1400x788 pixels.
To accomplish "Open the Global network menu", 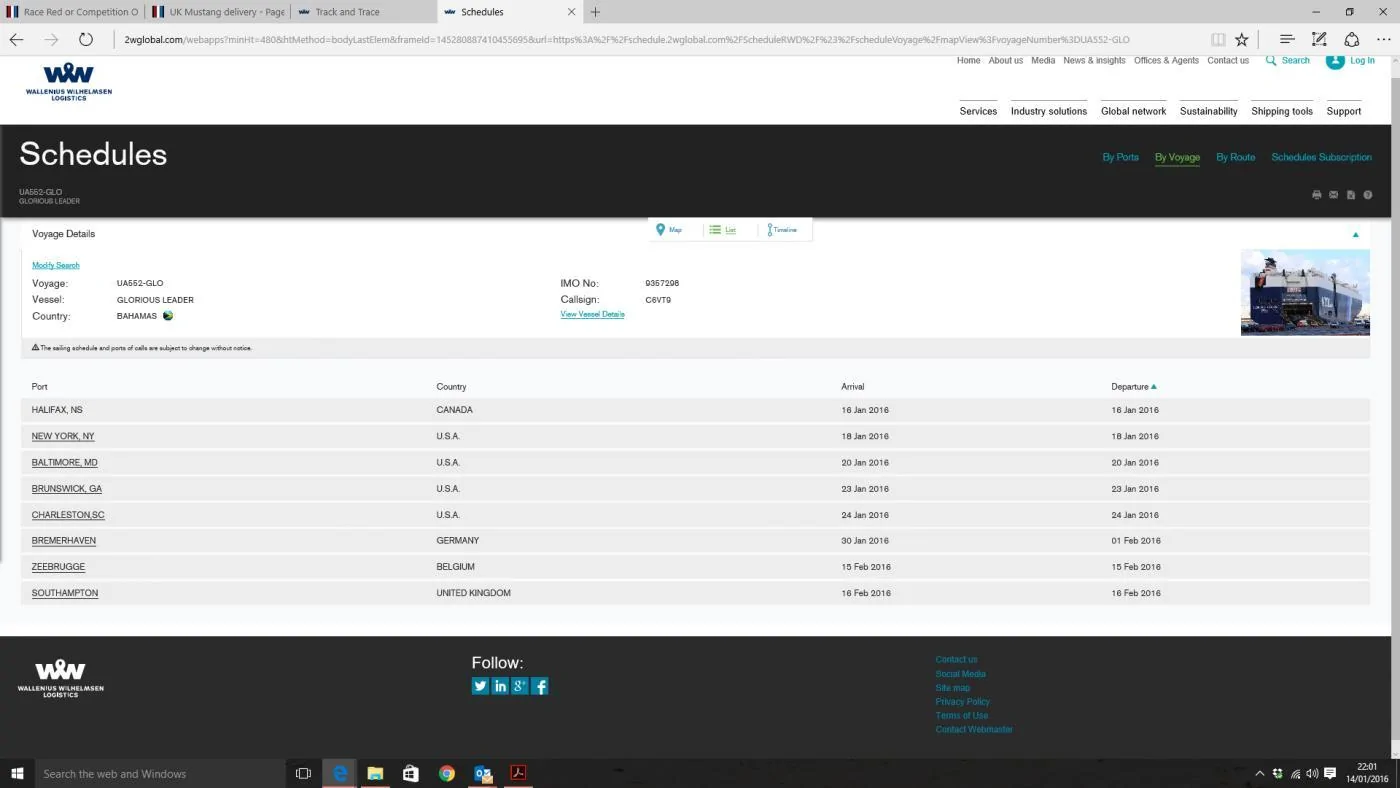I will 1134,111.
